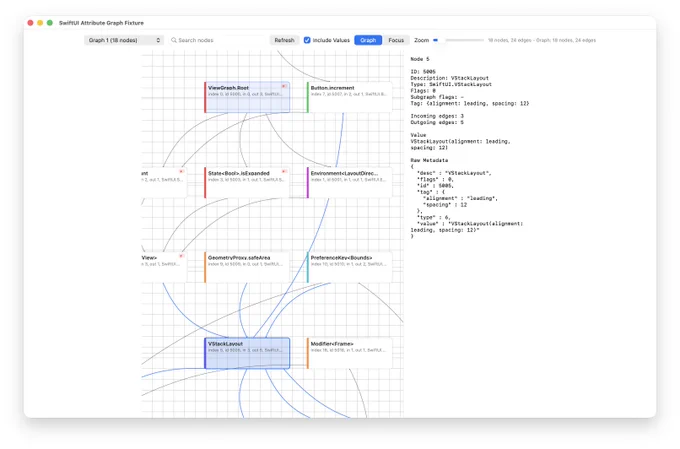Click the red flag on ViewGraph.Root node
The image size is (680, 449).
(284, 86)
